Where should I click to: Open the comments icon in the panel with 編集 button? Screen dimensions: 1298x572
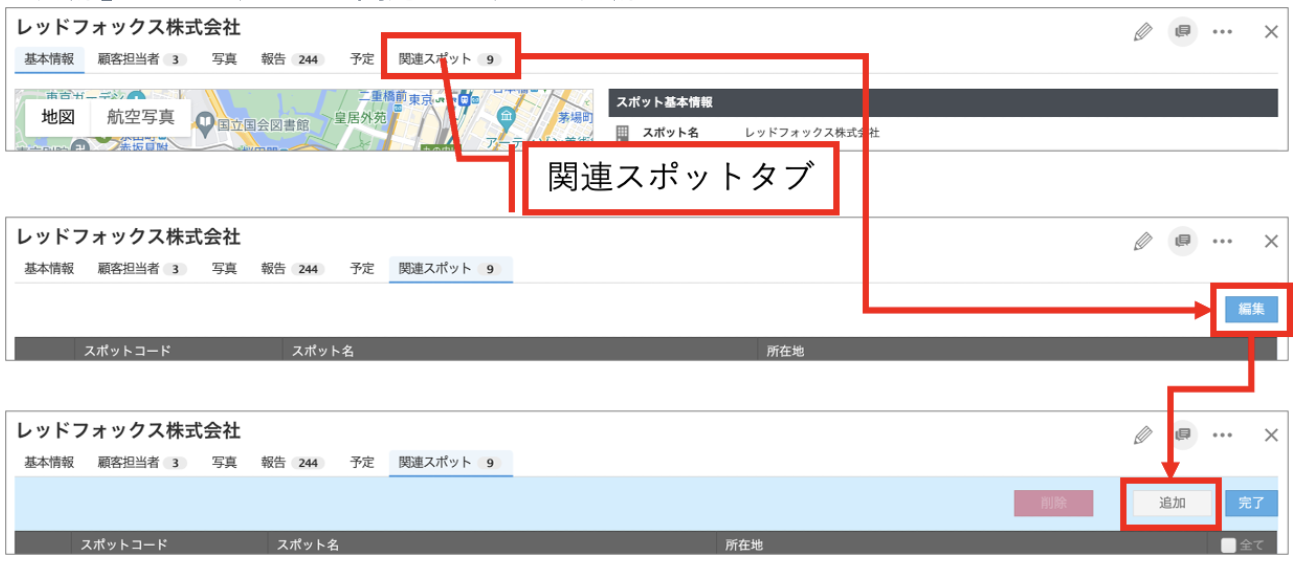[x=1182, y=241]
